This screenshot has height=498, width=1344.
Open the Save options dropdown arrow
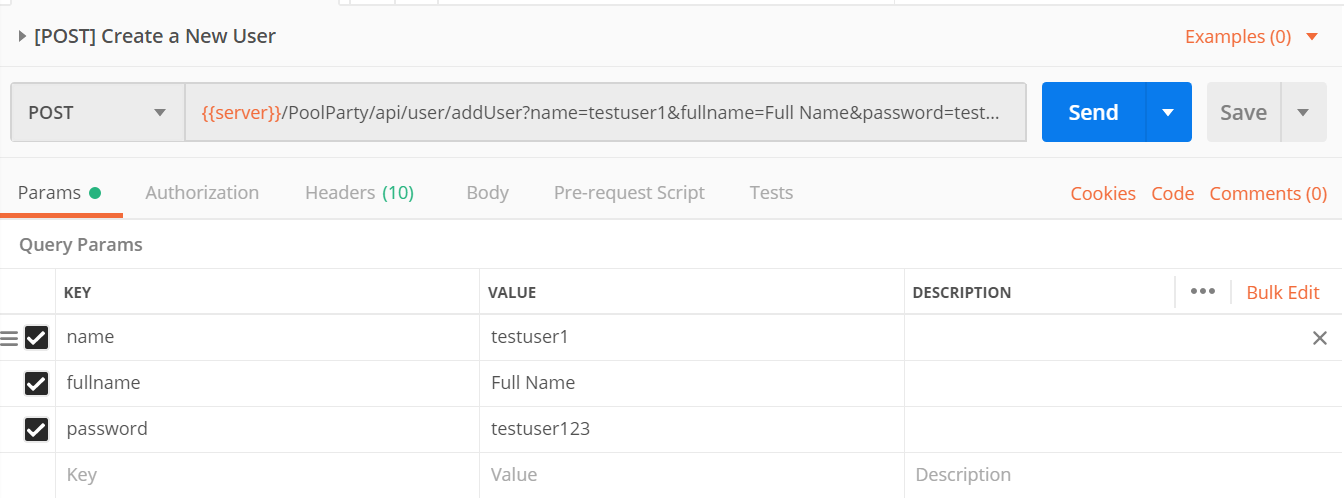point(1303,113)
